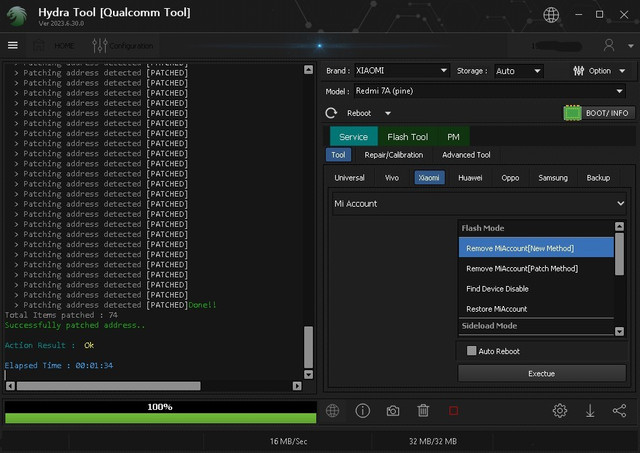This screenshot has height=453, width=640.
Task: Click the share icon
Action: click(619, 411)
